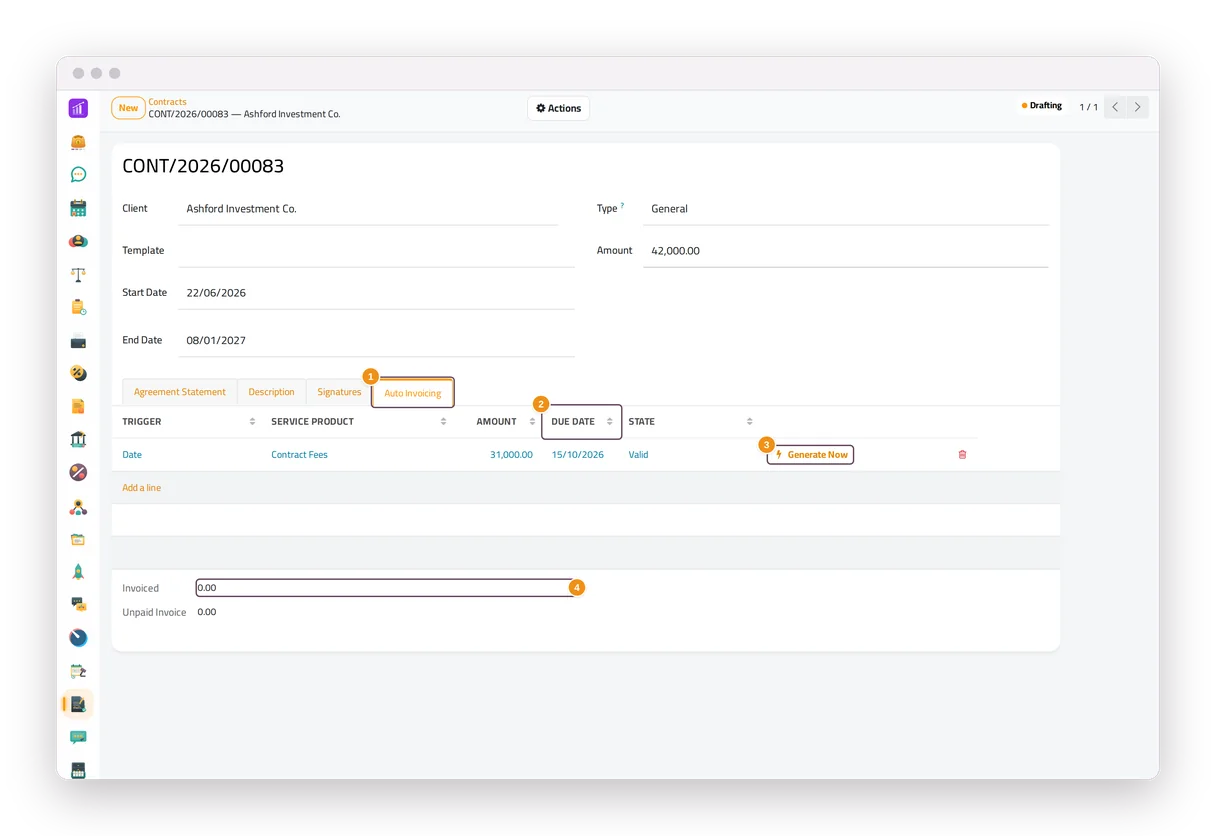1216x836 pixels.
Task: Sort by the Amount column arrows
Action: (531, 422)
